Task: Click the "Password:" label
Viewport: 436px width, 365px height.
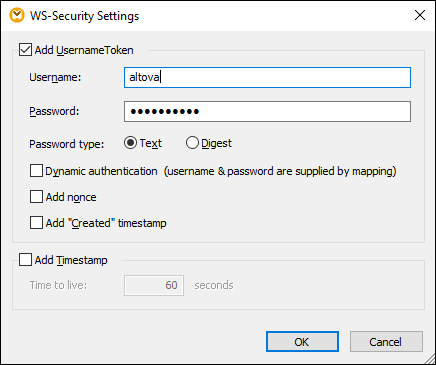Action: pyautogui.click(x=54, y=111)
